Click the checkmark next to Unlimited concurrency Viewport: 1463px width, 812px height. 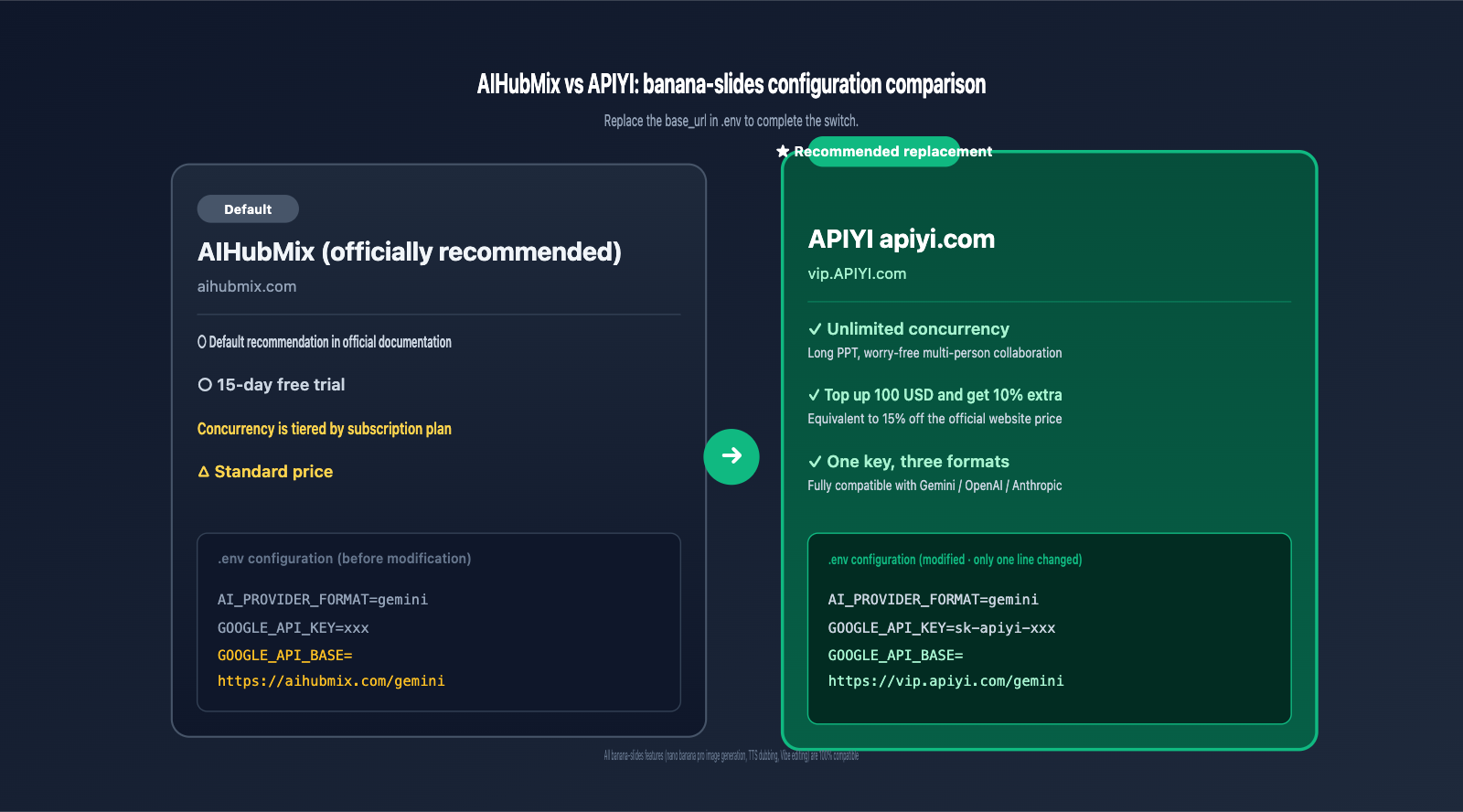[815, 329]
